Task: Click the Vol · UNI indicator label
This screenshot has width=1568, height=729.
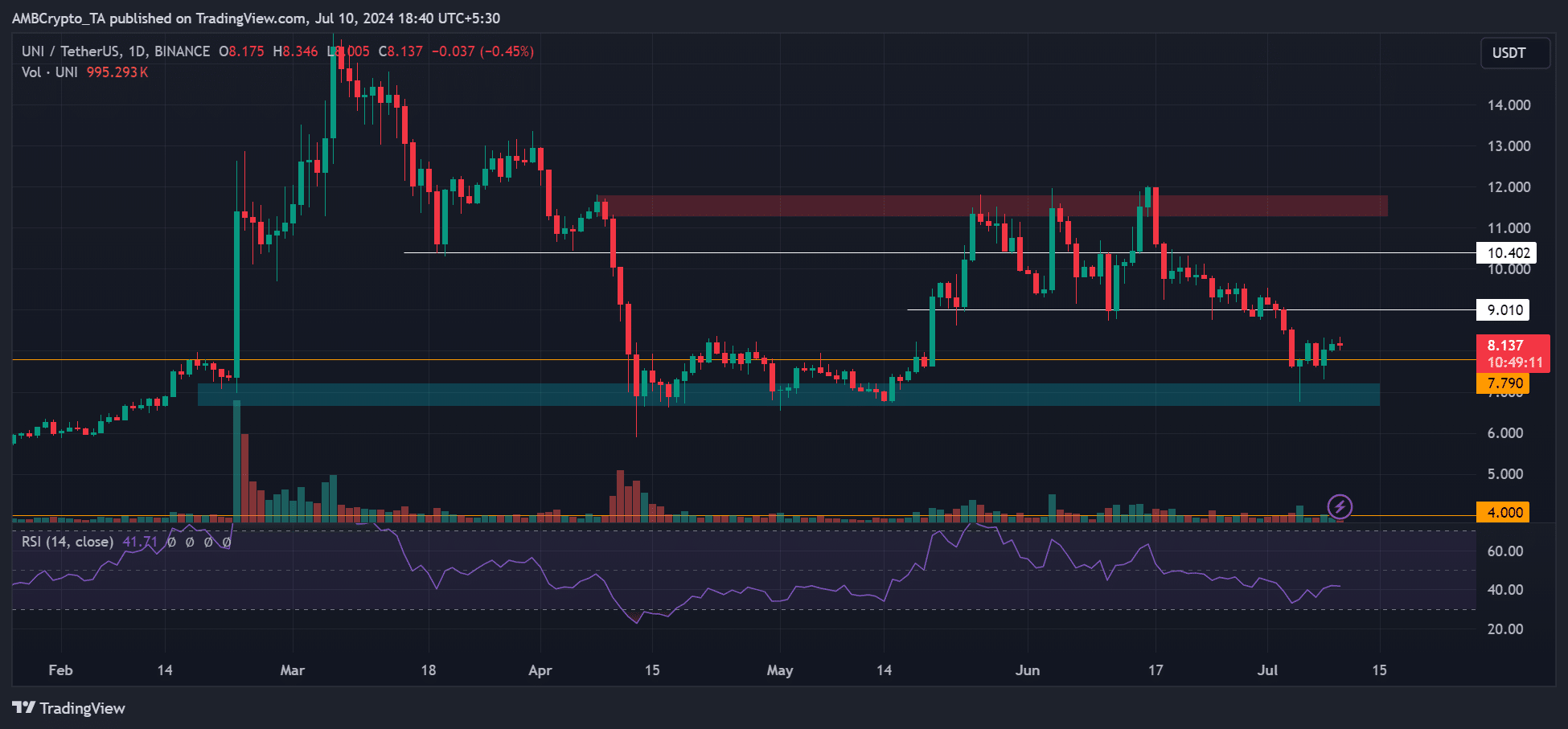Action: pyautogui.click(x=50, y=72)
